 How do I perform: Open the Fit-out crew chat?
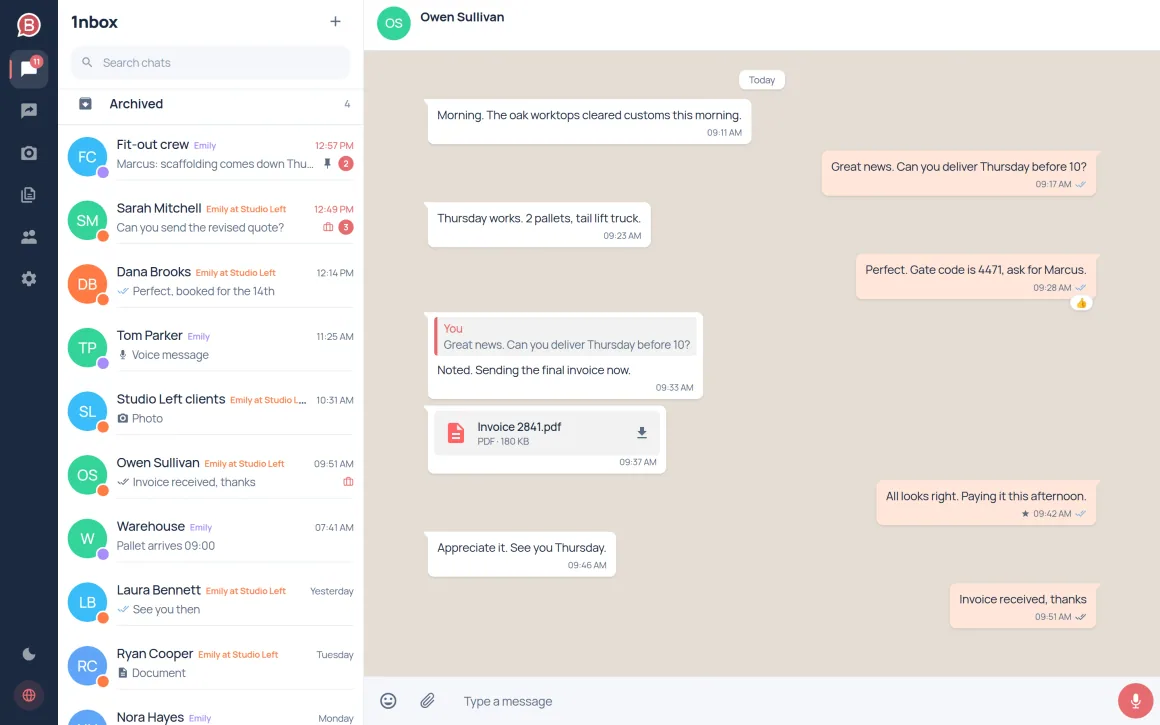pyautogui.click(x=211, y=155)
